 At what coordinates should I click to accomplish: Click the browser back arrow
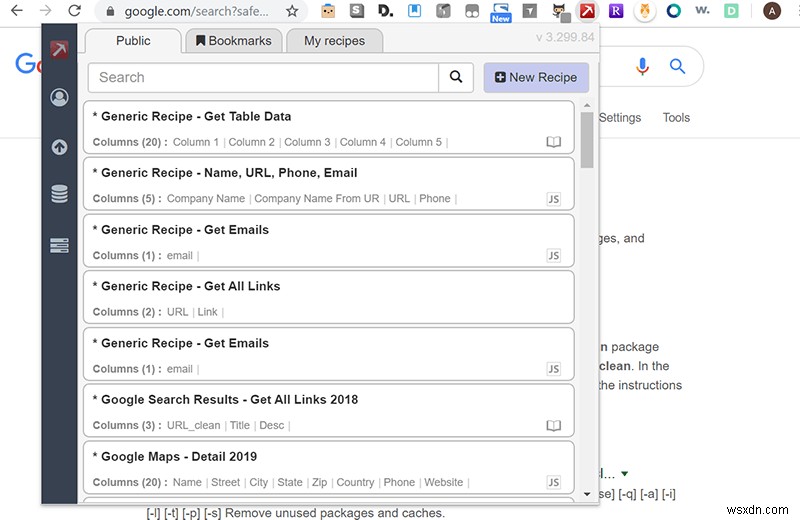17,10
